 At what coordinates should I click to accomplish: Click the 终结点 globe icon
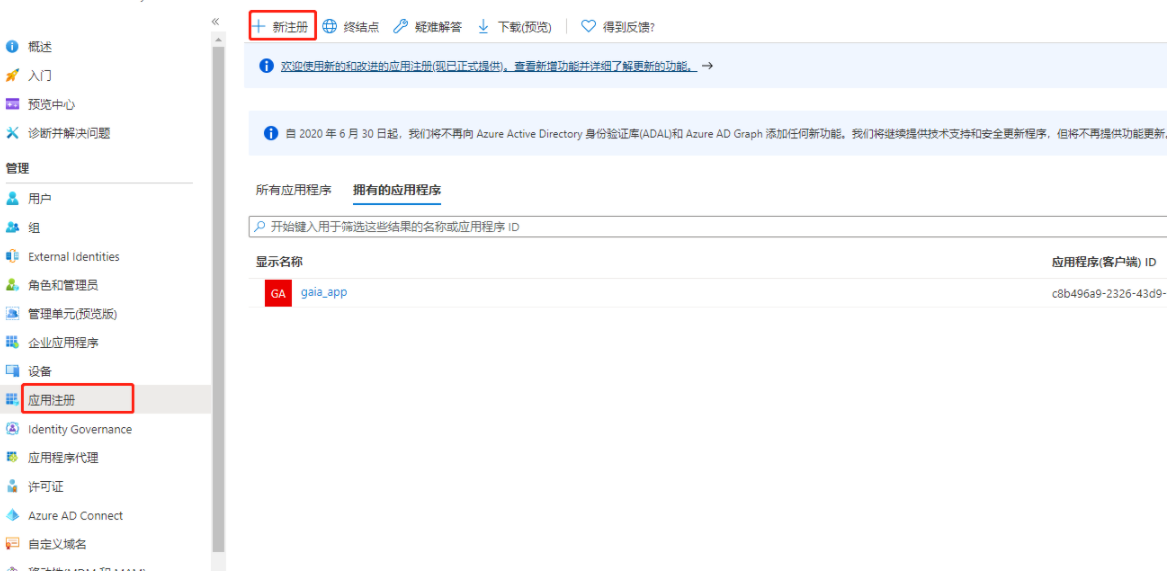tap(329, 27)
